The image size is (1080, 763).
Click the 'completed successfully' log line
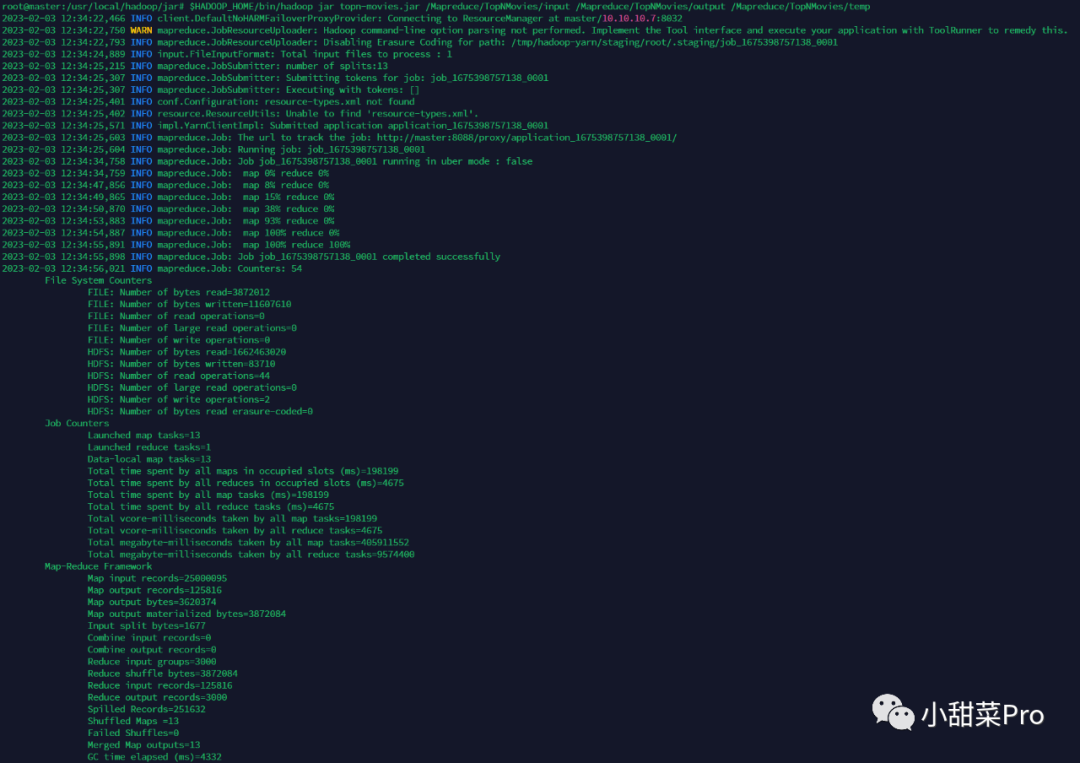tap(251, 257)
